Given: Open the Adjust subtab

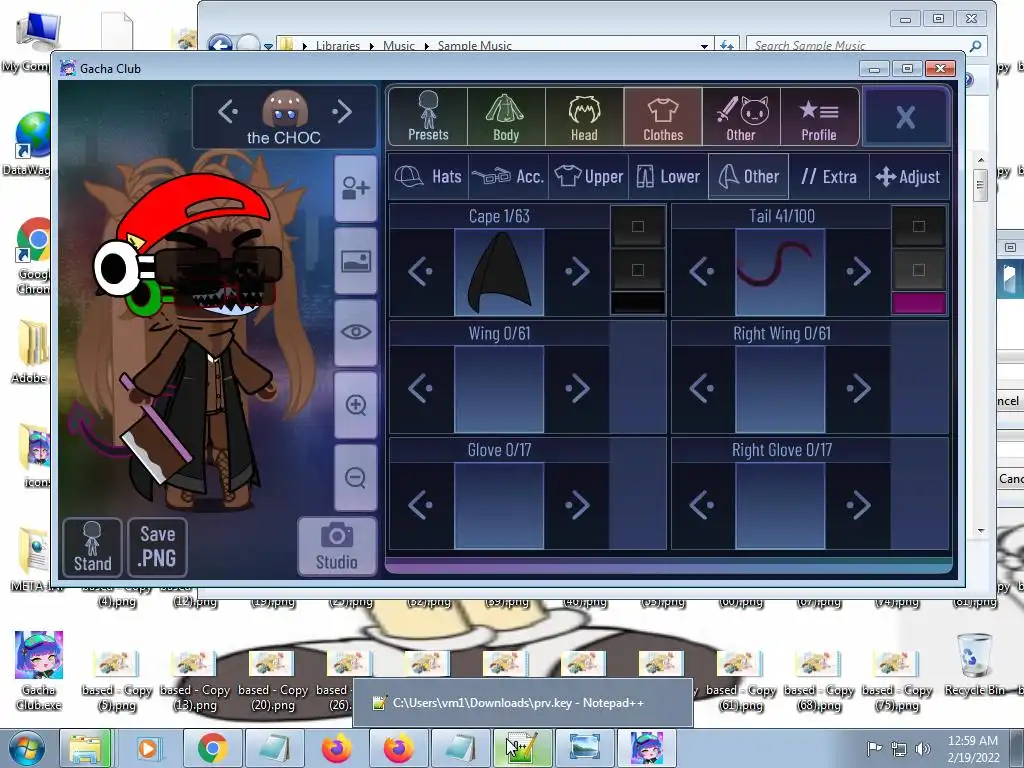Looking at the screenshot, I should (x=908, y=176).
